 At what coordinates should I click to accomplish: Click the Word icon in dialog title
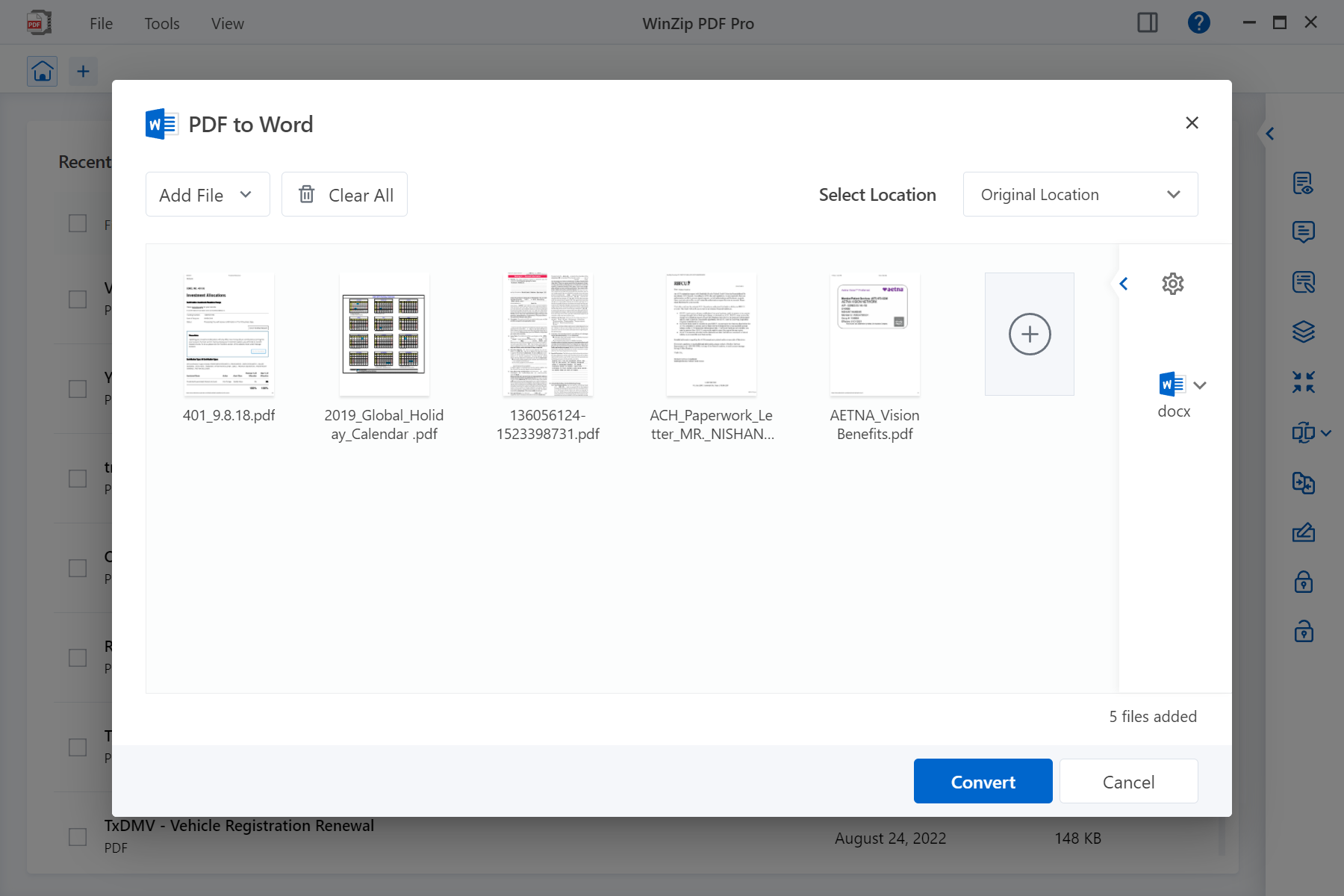point(161,124)
